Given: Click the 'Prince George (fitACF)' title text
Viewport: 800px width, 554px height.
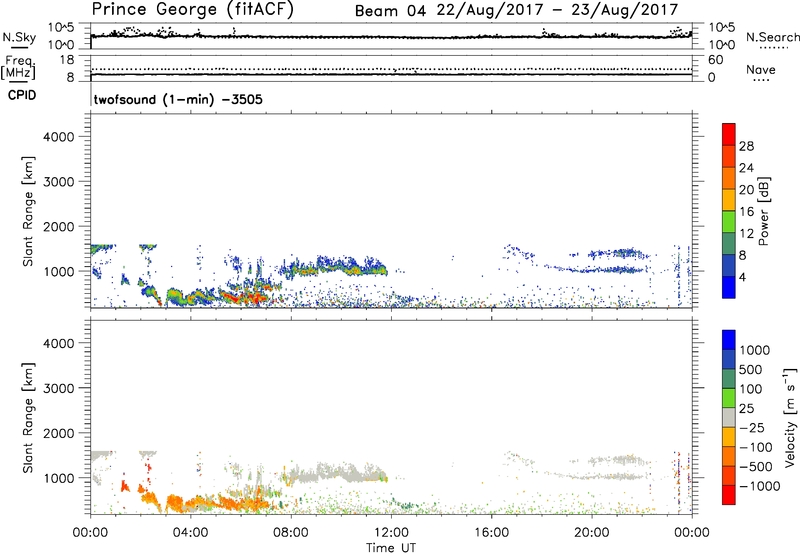Looking at the screenshot, I should coord(193,9).
